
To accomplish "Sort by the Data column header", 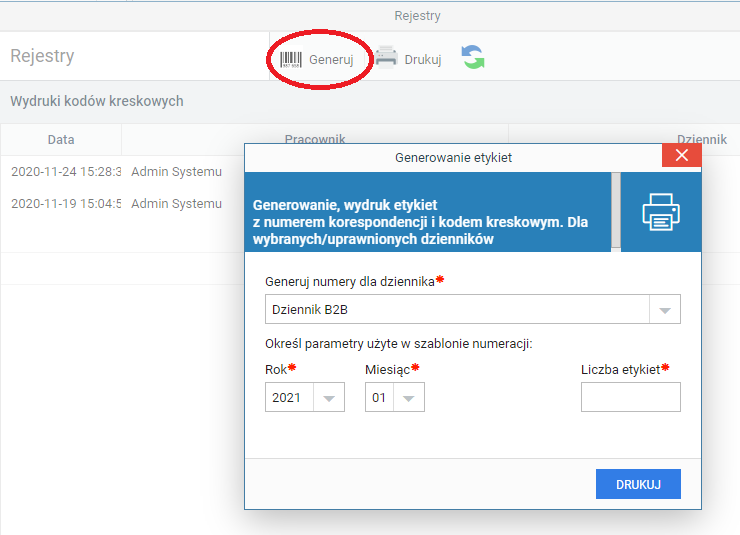I will [x=61, y=140].
